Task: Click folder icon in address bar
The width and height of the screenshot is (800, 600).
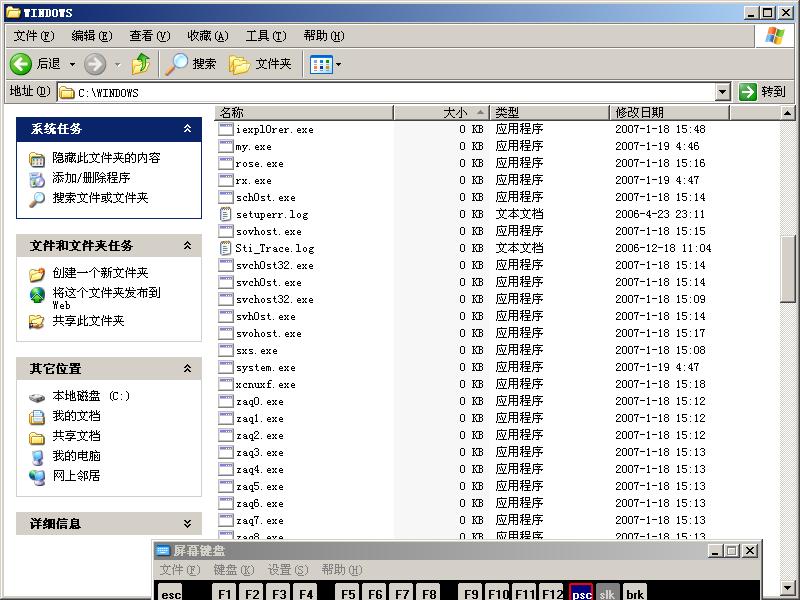Action: click(x=66, y=92)
